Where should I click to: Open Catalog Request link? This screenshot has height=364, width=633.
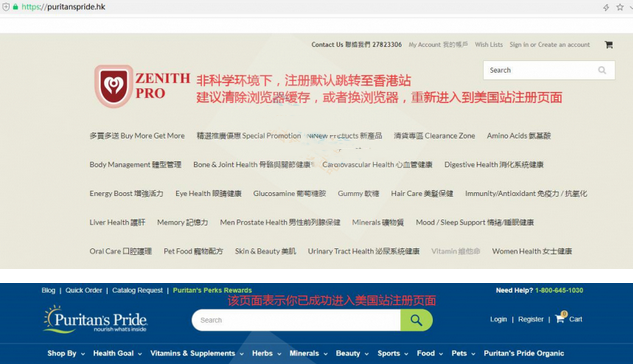click(137, 290)
